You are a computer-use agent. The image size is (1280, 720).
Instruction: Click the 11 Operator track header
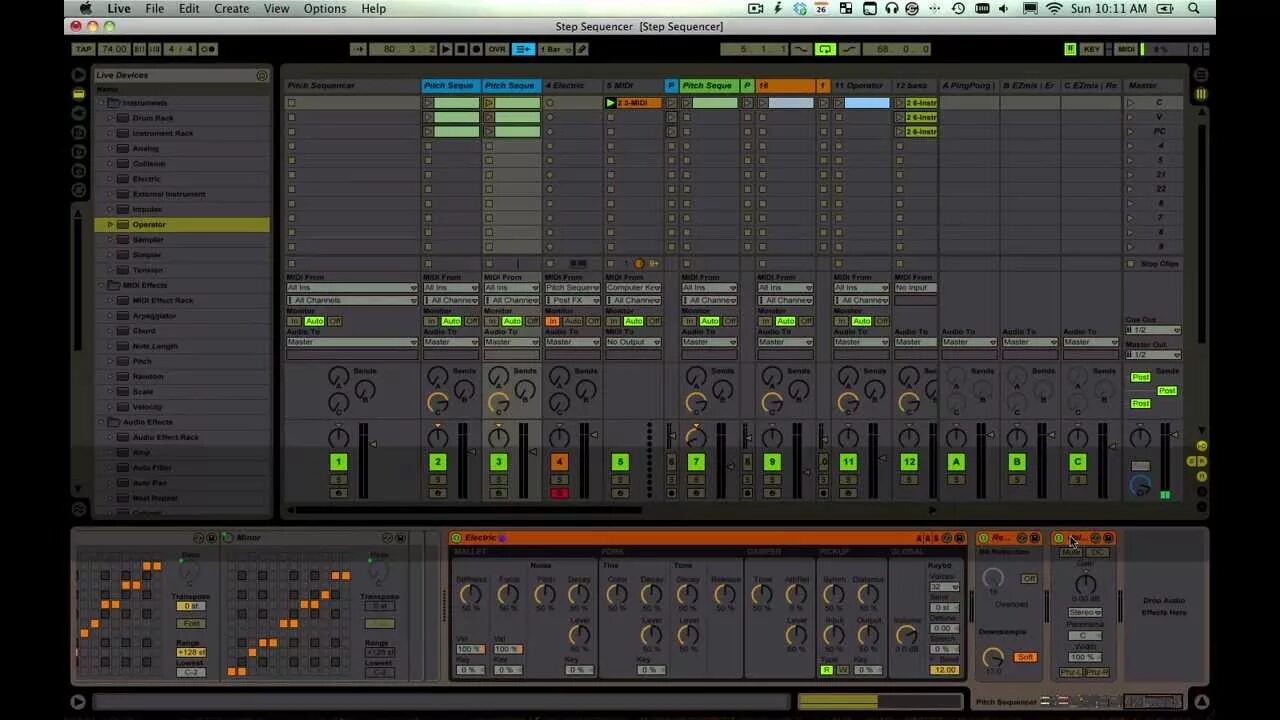[x=860, y=86]
